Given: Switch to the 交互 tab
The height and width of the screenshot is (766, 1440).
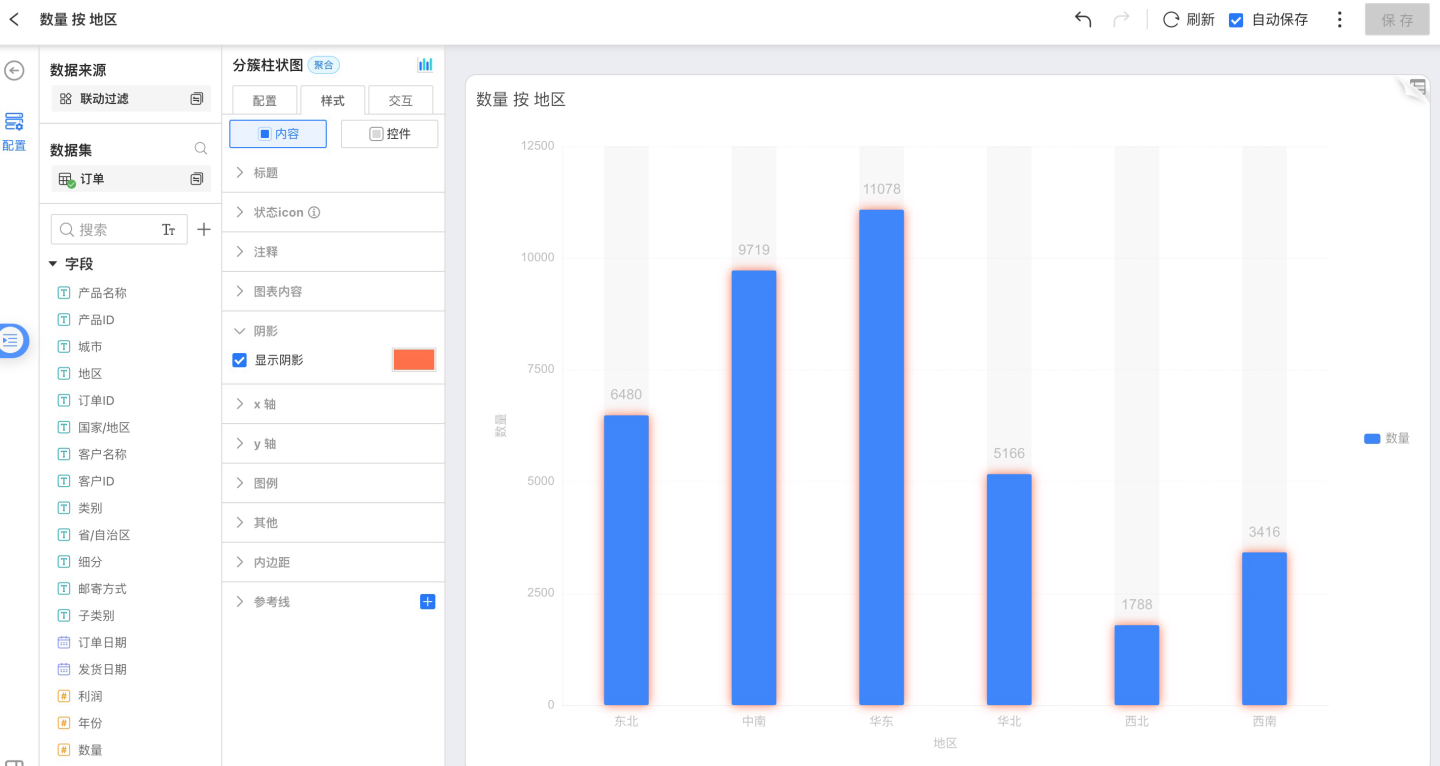Looking at the screenshot, I should pos(400,101).
